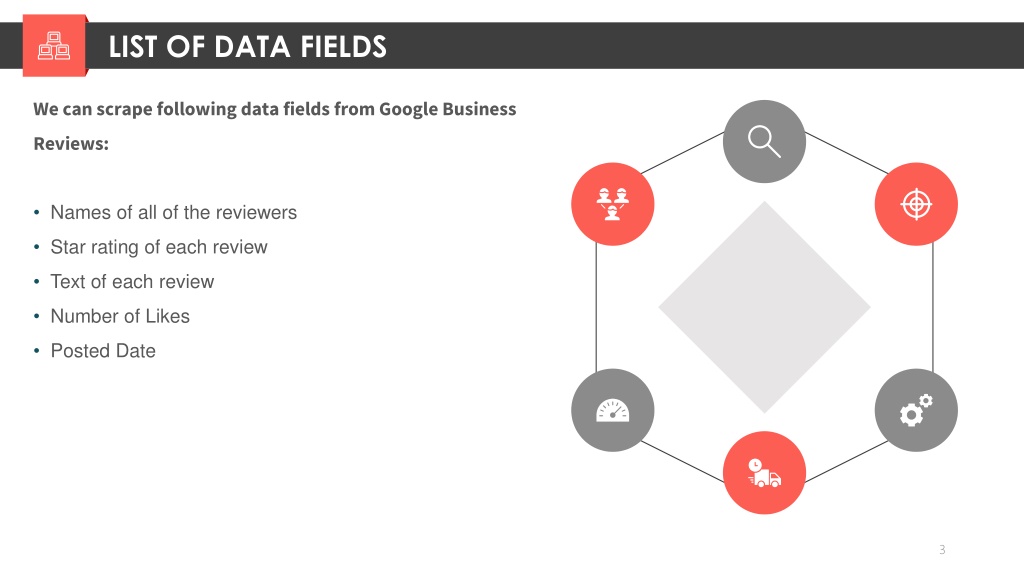This screenshot has width=1024, height=576.
Task: Click the slide page number 3
Action: pyautogui.click(x=942, y=549)
